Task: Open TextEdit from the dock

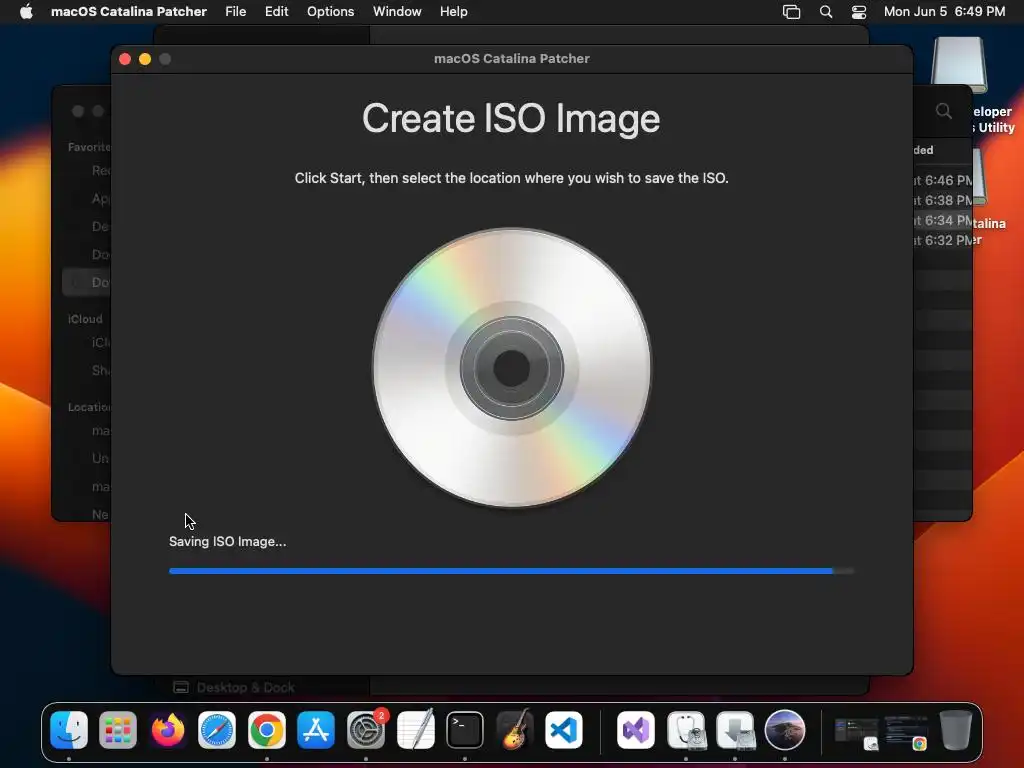Action: click(415, 729)
